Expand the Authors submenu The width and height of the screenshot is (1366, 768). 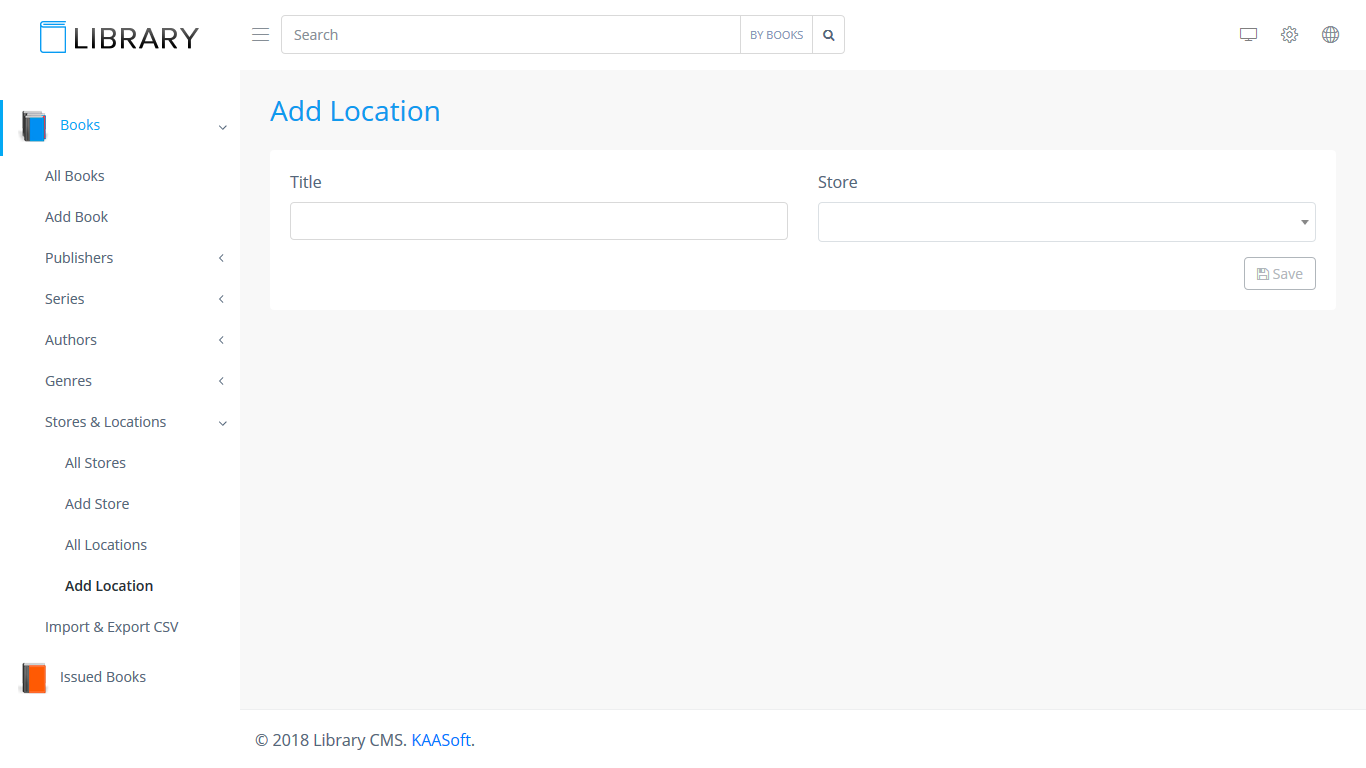pos(221,340)
